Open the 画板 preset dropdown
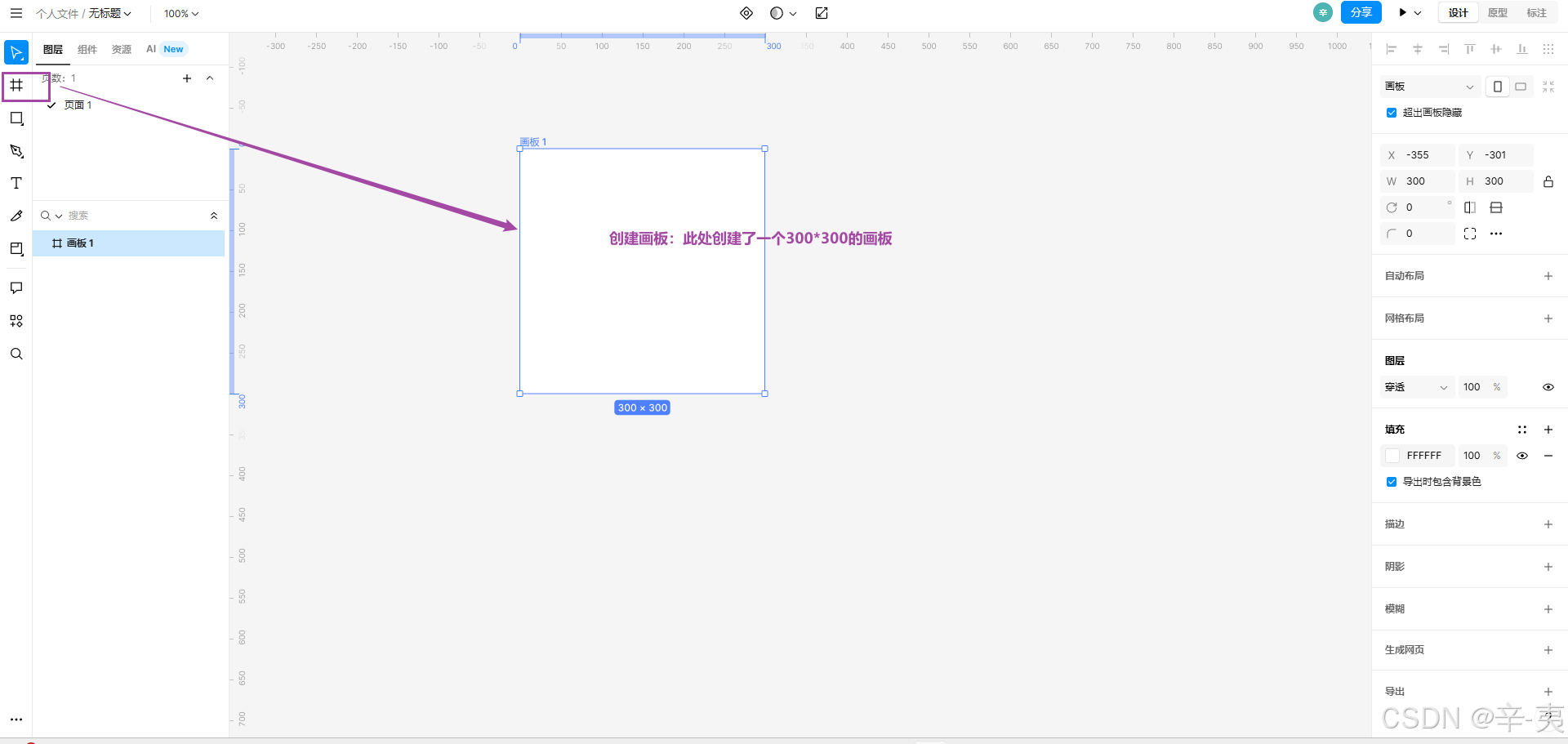Screen dimensions: 1568x744 [1429, 87]
